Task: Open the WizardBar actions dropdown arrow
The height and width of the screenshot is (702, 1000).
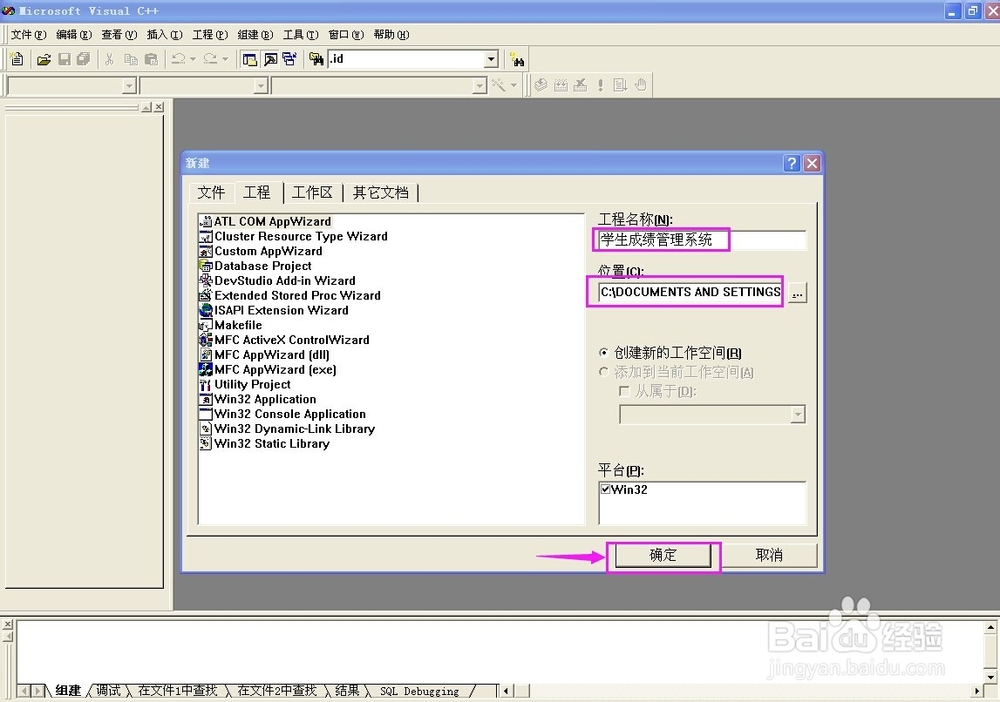Action: 513,85
